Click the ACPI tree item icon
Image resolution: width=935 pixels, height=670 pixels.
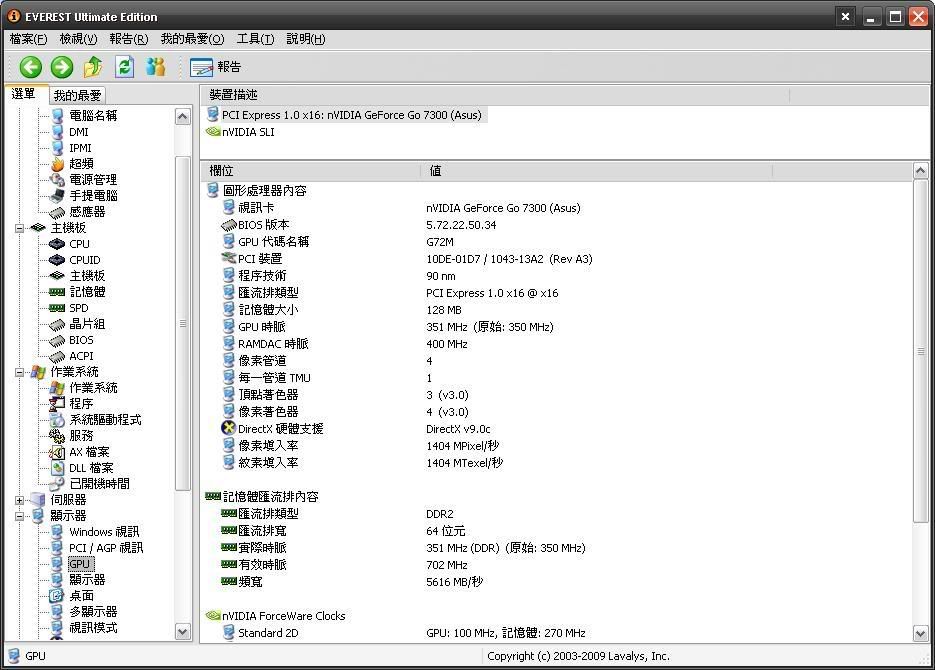point(57,356)
